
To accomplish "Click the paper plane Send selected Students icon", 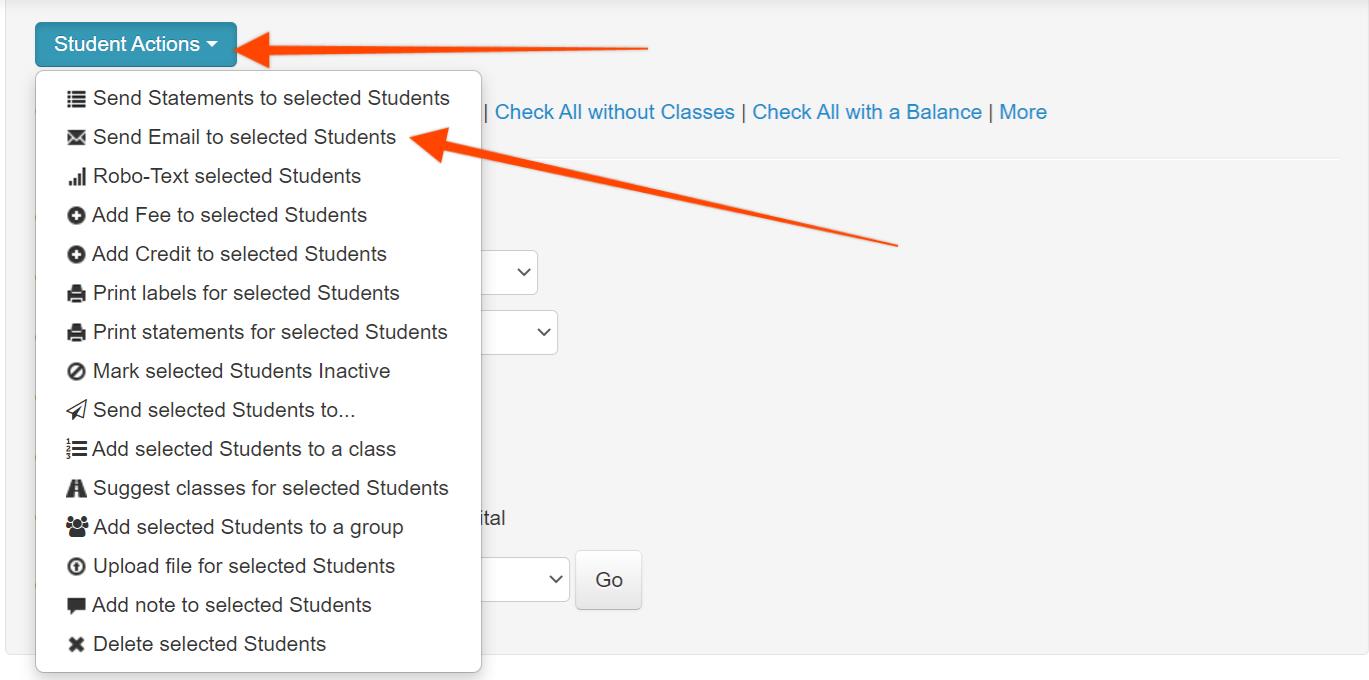I will tap(76, 411).
